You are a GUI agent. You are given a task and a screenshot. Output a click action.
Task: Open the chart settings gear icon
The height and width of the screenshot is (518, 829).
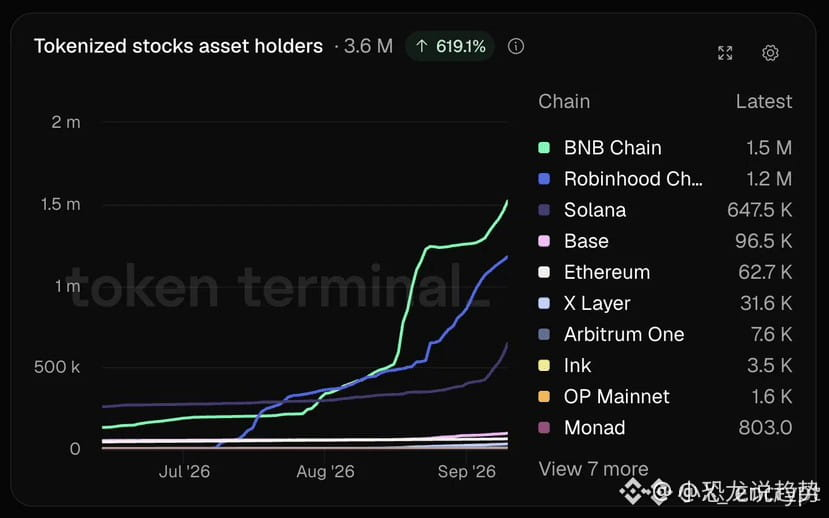click(x=770, y=53)
